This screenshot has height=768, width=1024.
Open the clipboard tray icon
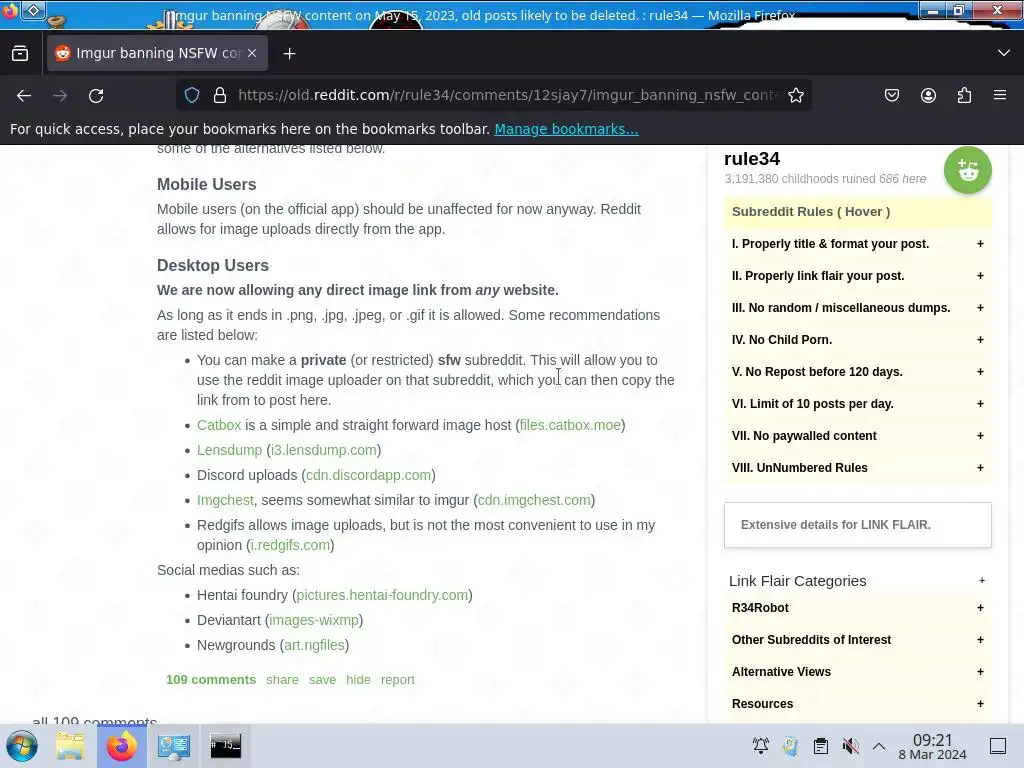[x=821, y=746]
